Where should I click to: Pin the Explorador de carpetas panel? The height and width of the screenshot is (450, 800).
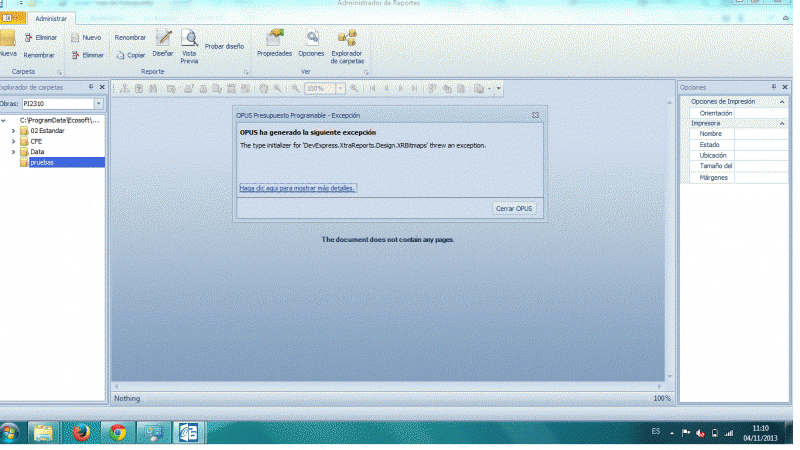pyautogui.click(x=91, y=87)
